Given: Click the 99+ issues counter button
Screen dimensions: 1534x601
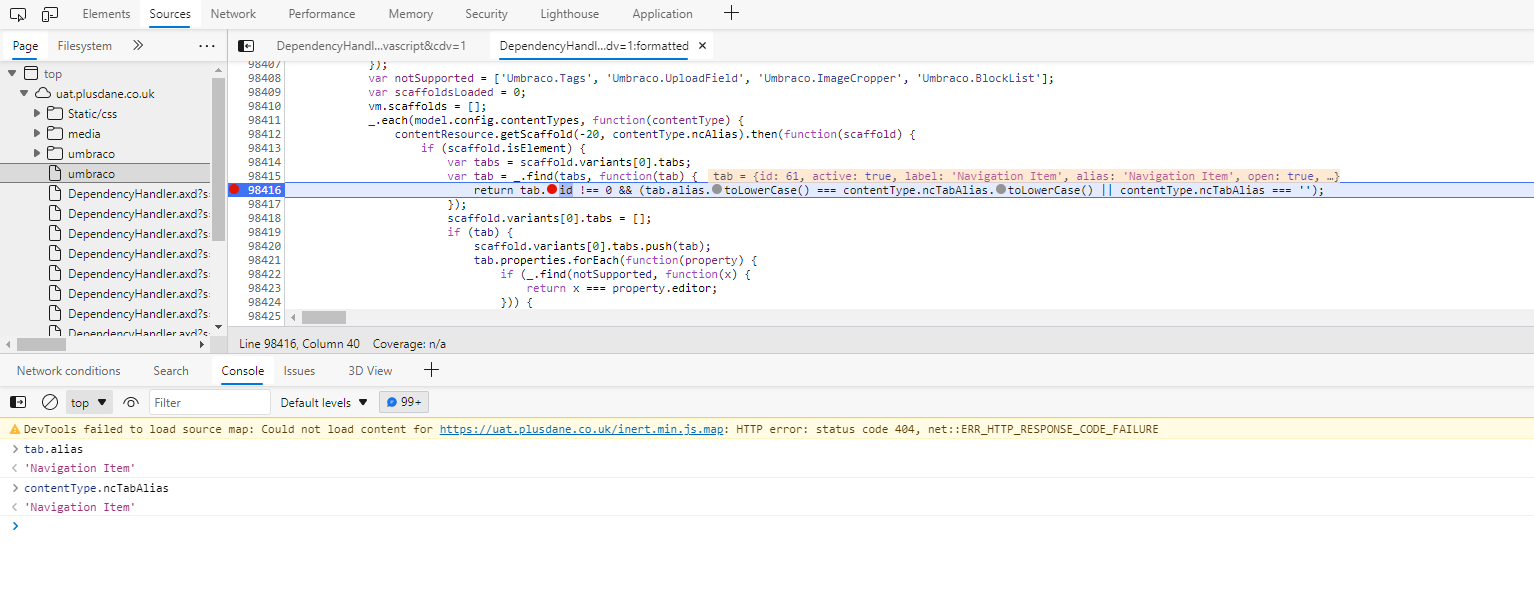Looking at the screenshot, I should [403, 401].
